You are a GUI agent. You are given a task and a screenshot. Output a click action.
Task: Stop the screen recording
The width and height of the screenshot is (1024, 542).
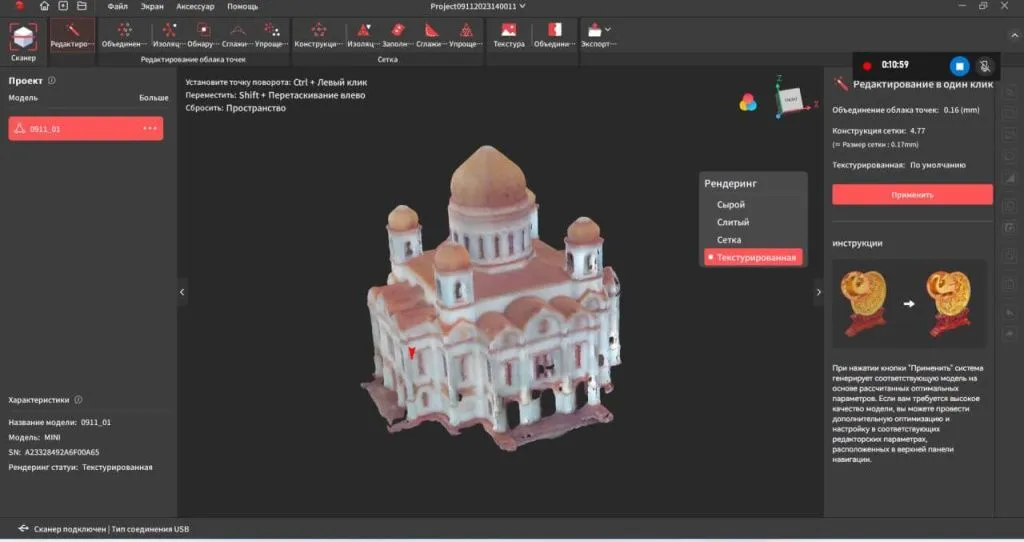(x=959, y=65)
